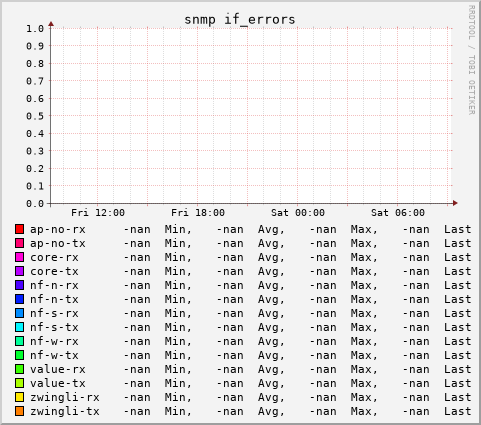Select the yellow-green value-tx swatch

[x=19, y=383]
